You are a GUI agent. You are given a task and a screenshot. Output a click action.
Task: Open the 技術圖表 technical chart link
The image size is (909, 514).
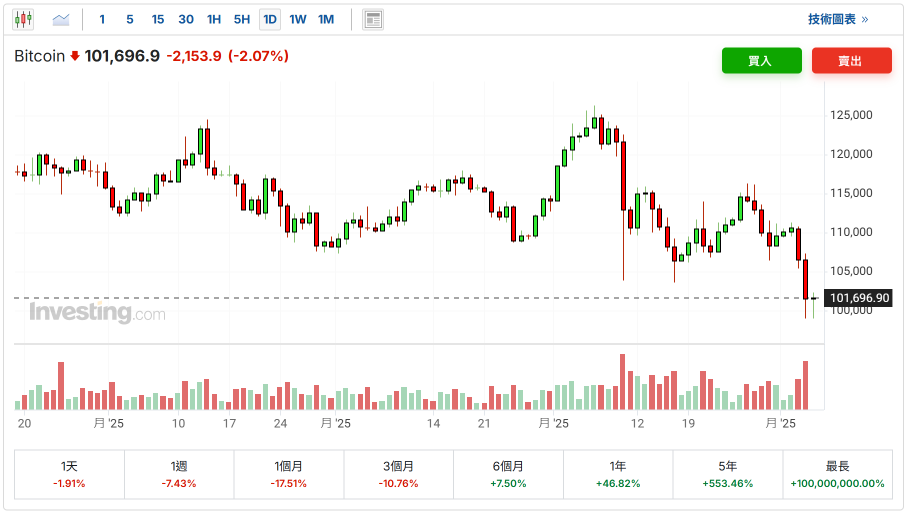[x=838, y=19]
